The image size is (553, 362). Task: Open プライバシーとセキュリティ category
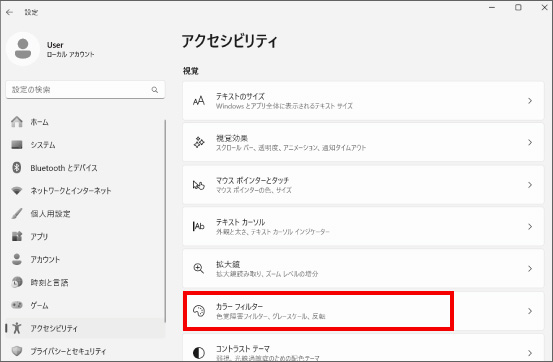[x=85, y=351]
